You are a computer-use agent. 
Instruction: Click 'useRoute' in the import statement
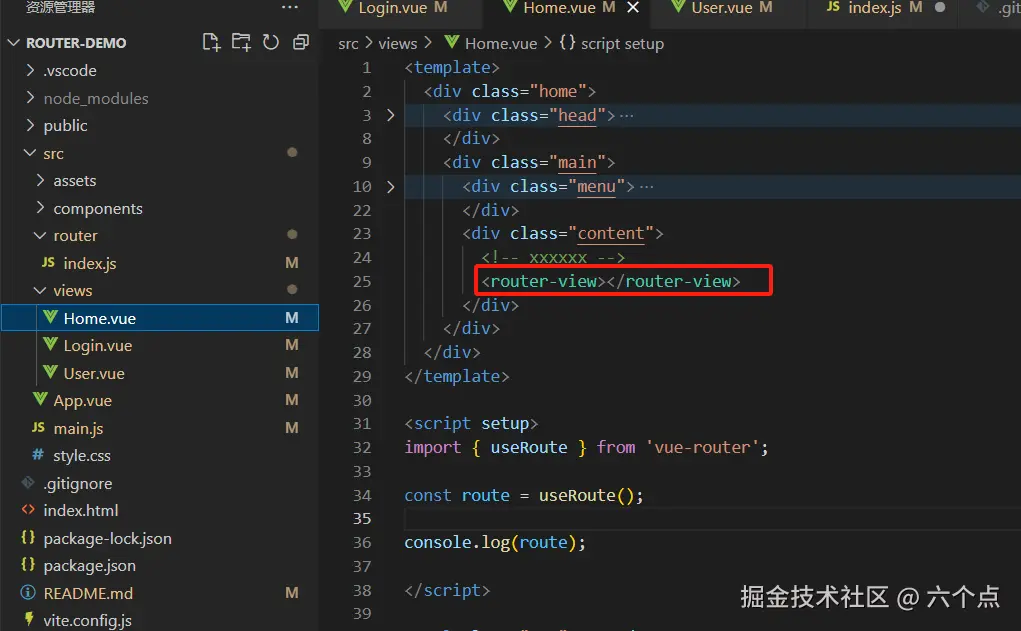[x=529, y=447]
